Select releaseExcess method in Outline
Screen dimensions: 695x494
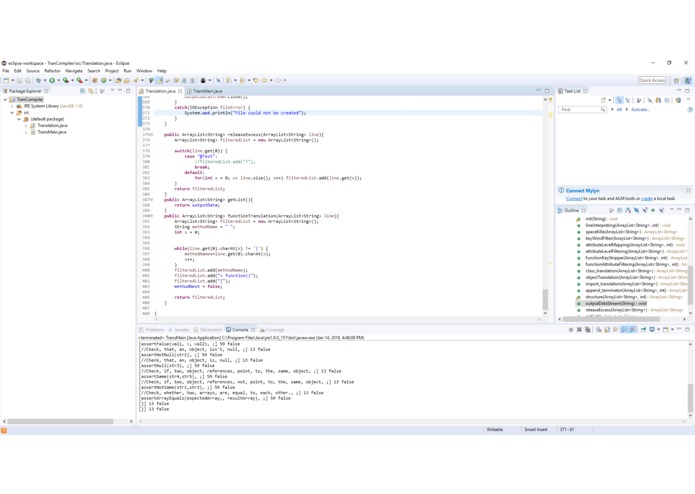tap(634, 310)
